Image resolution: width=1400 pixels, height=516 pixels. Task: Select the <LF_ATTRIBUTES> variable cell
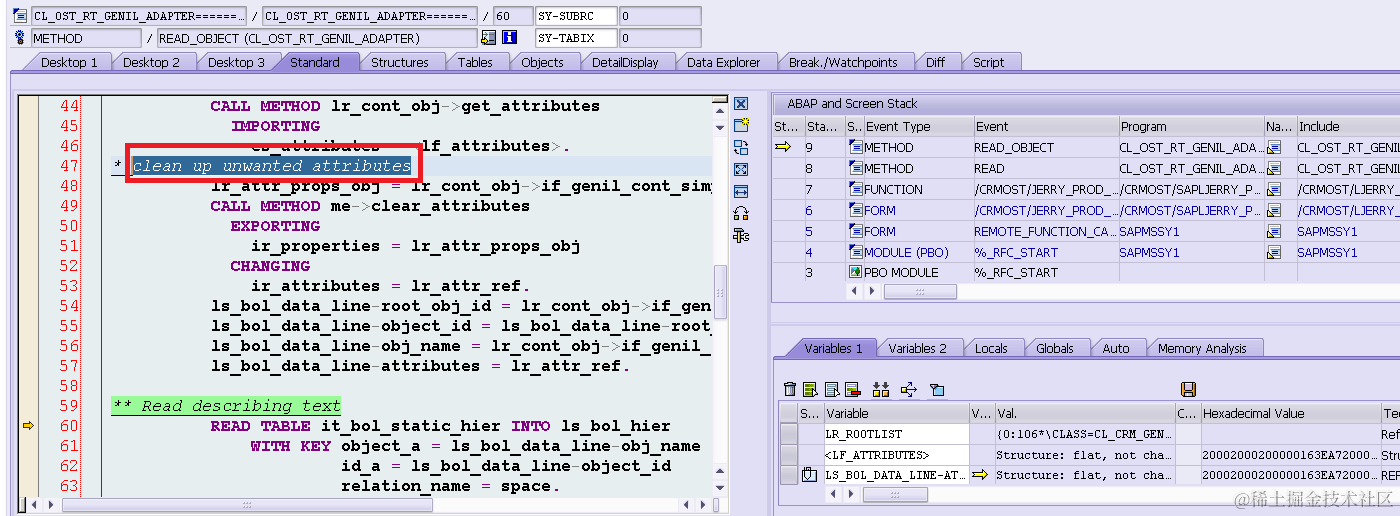(x=896, y=455)
